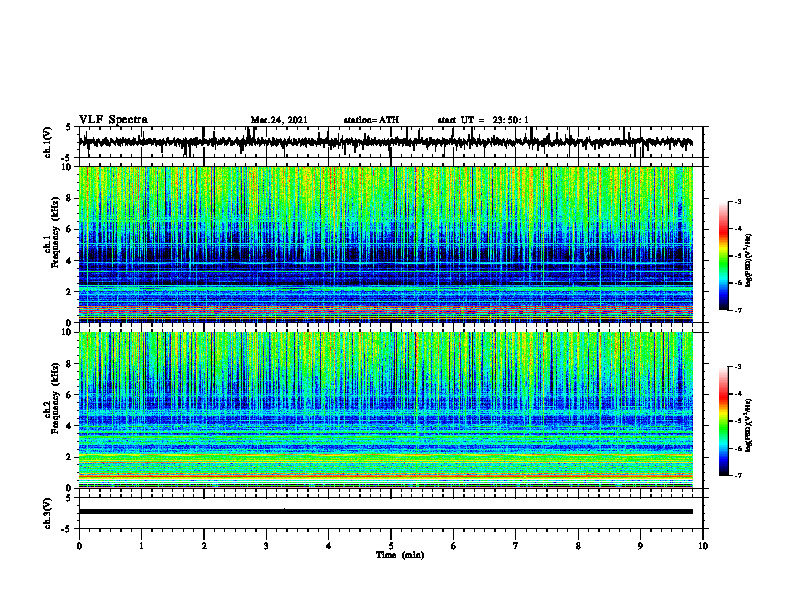Click time axis tick label '4'
The width and height of the screenshot is (792, 612).
point(329,546)
